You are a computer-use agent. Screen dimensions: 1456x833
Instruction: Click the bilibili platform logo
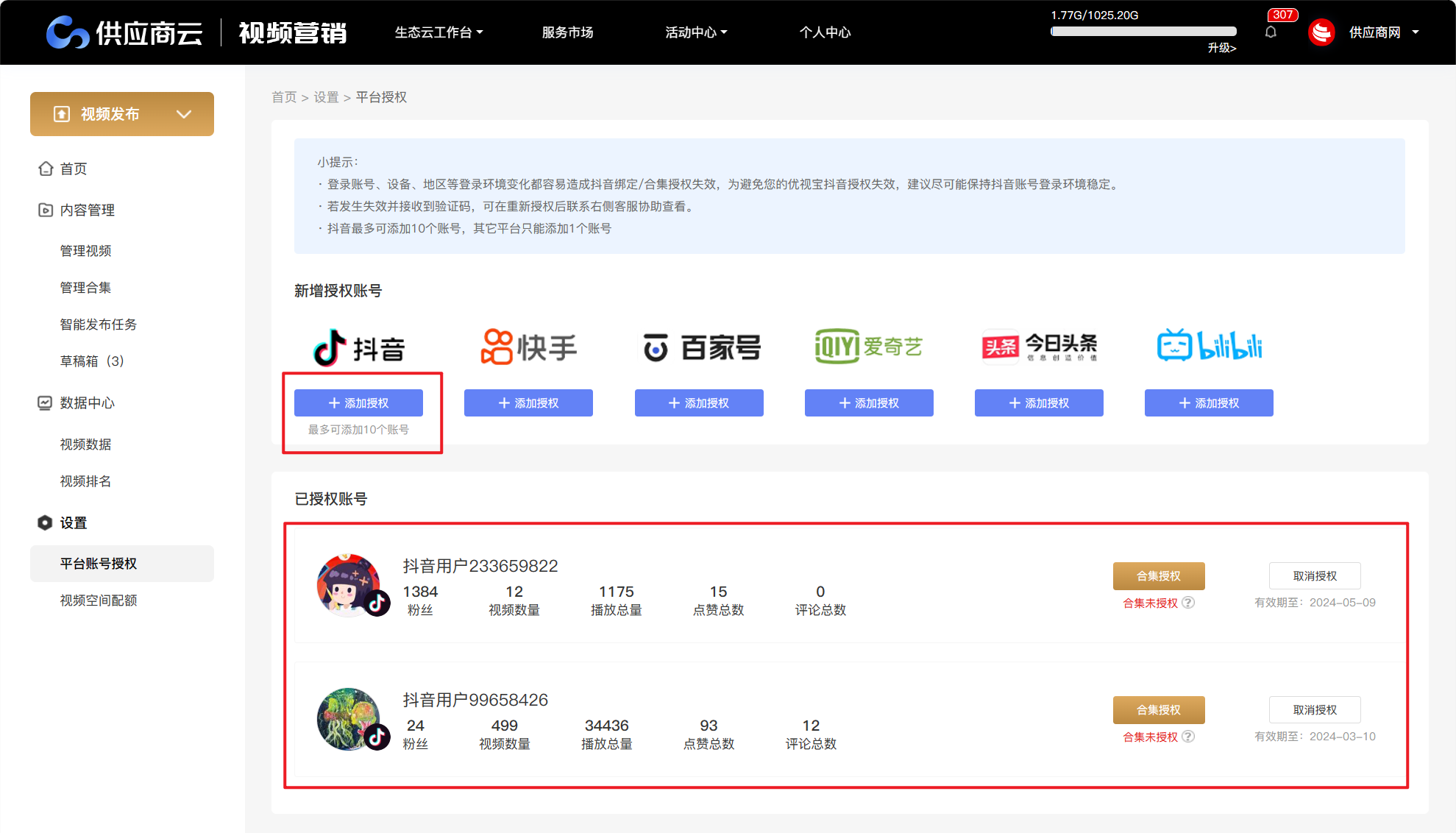point(1209,345)
